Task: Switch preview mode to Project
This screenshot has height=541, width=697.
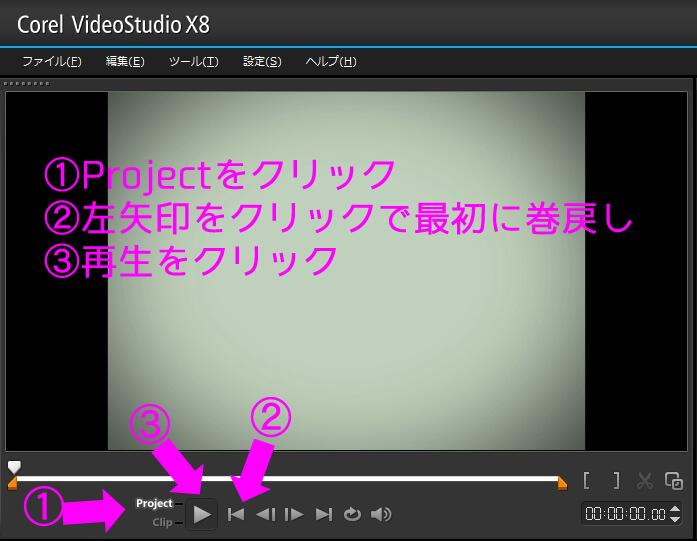Action: [154, 503]
